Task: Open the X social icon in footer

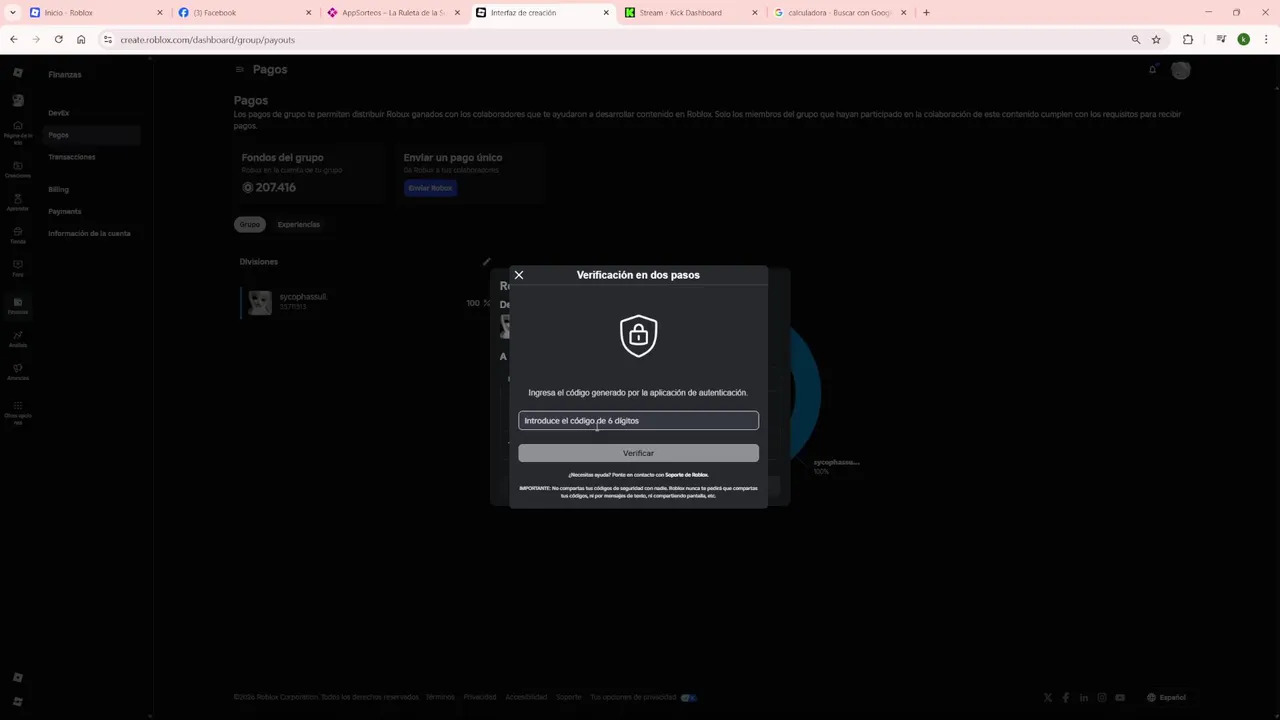Action: pos(1048,697)
